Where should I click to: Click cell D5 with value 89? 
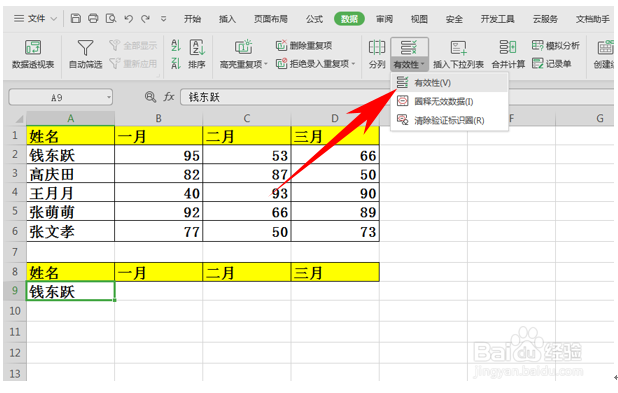[x=335, y=212]
